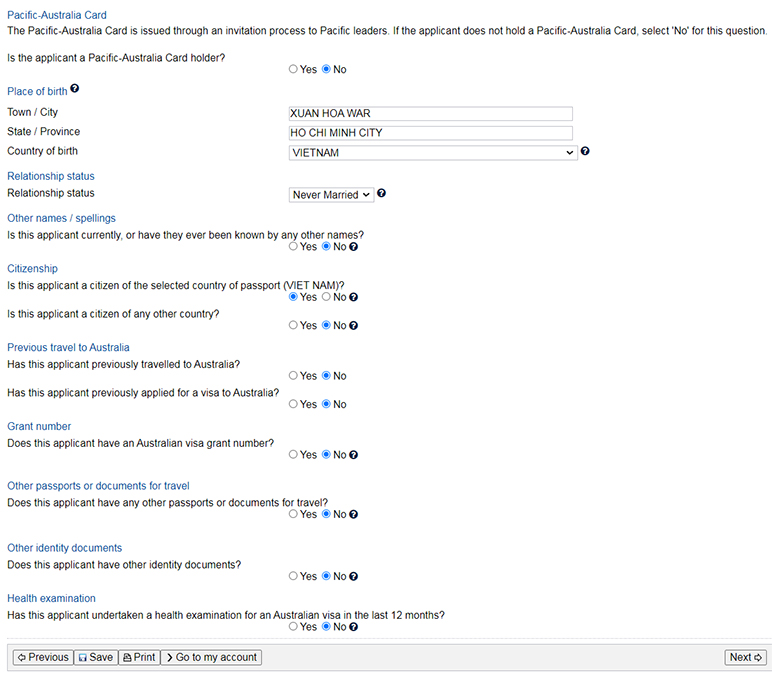772x675 pixels.
Task: Select No for other passports or travel documents
Action: pos(326,514)
